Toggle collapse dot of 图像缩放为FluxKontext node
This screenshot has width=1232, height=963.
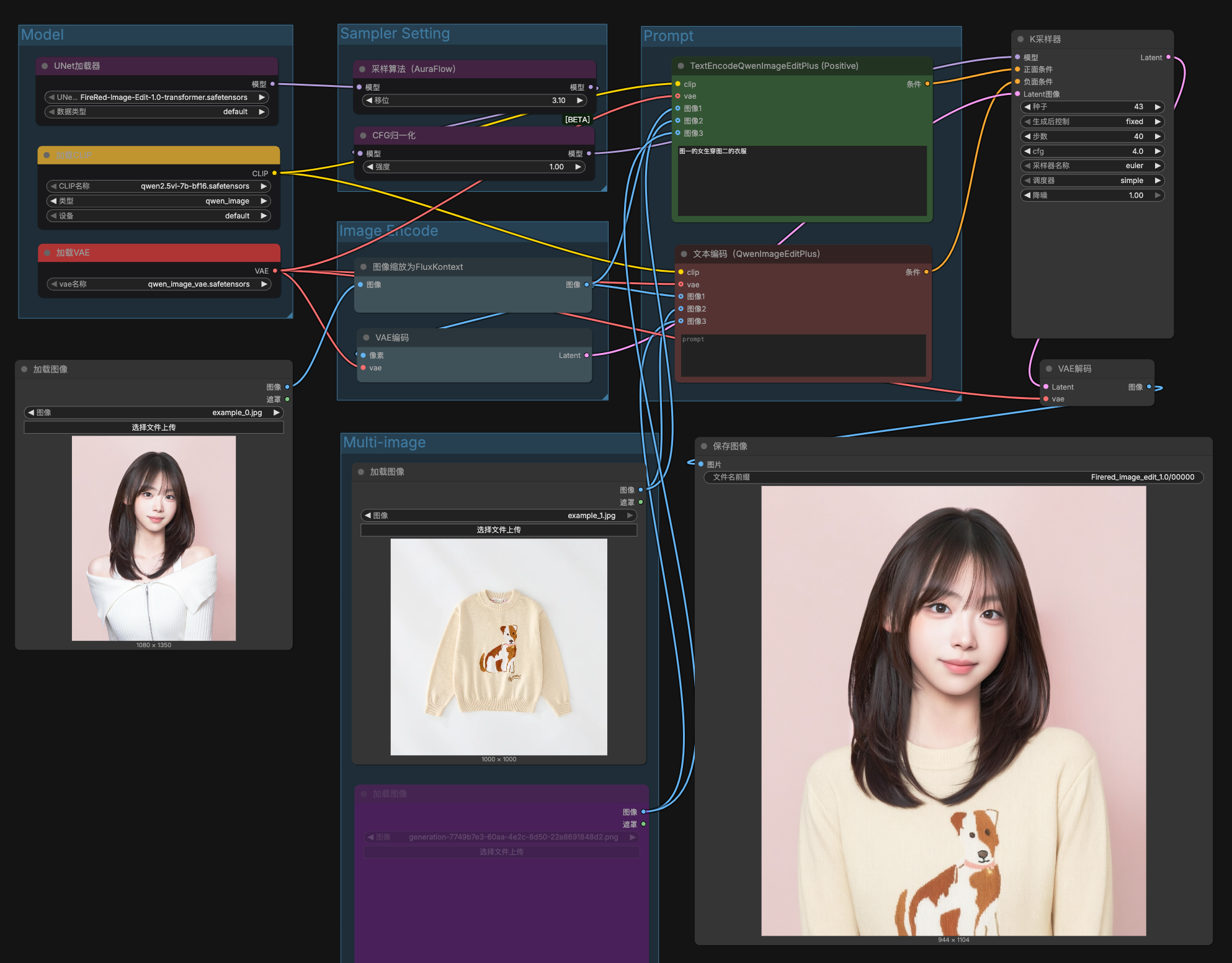click(x=364, y=267)
